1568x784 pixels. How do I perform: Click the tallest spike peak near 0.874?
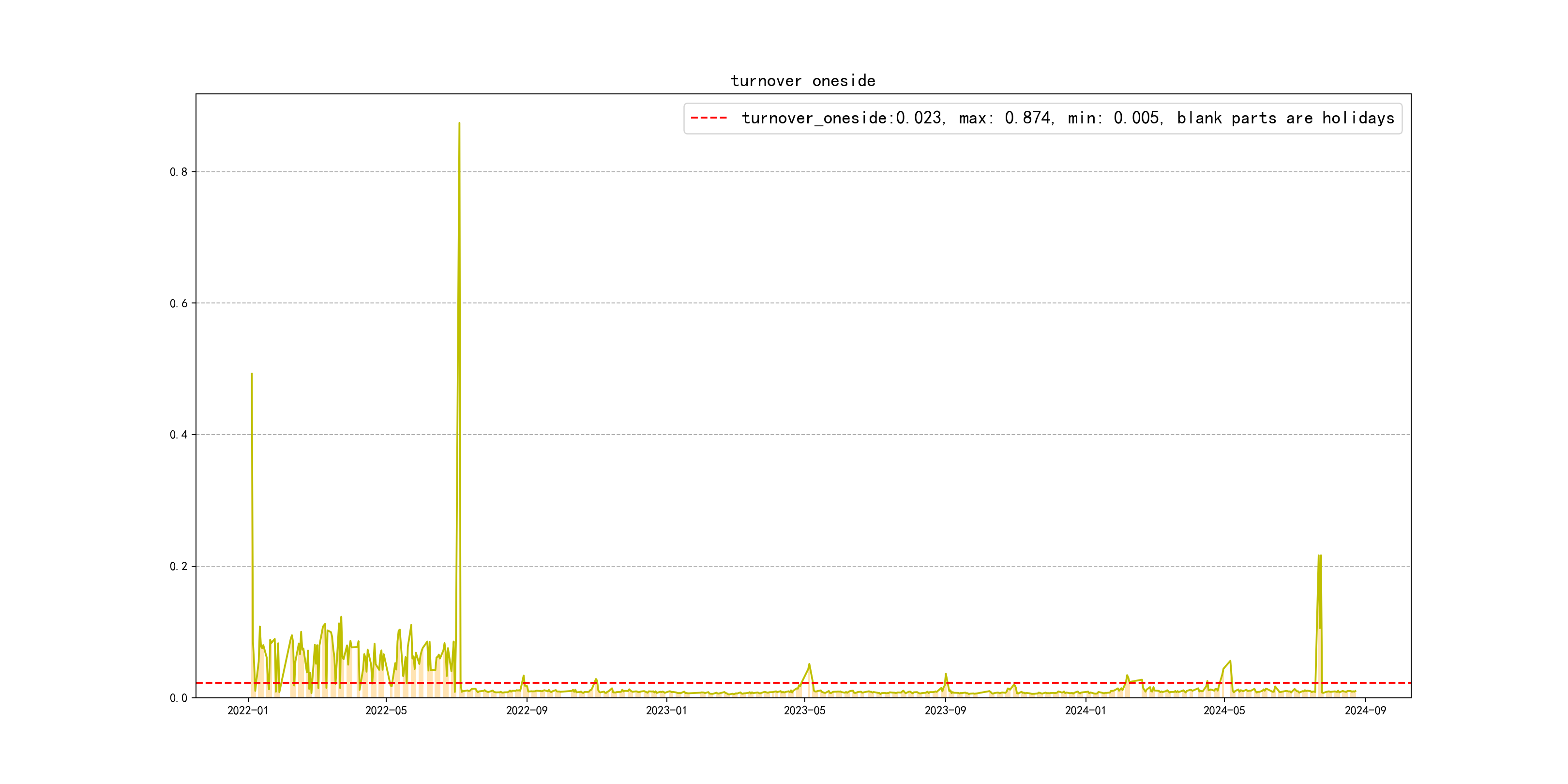tap(459, 123)
